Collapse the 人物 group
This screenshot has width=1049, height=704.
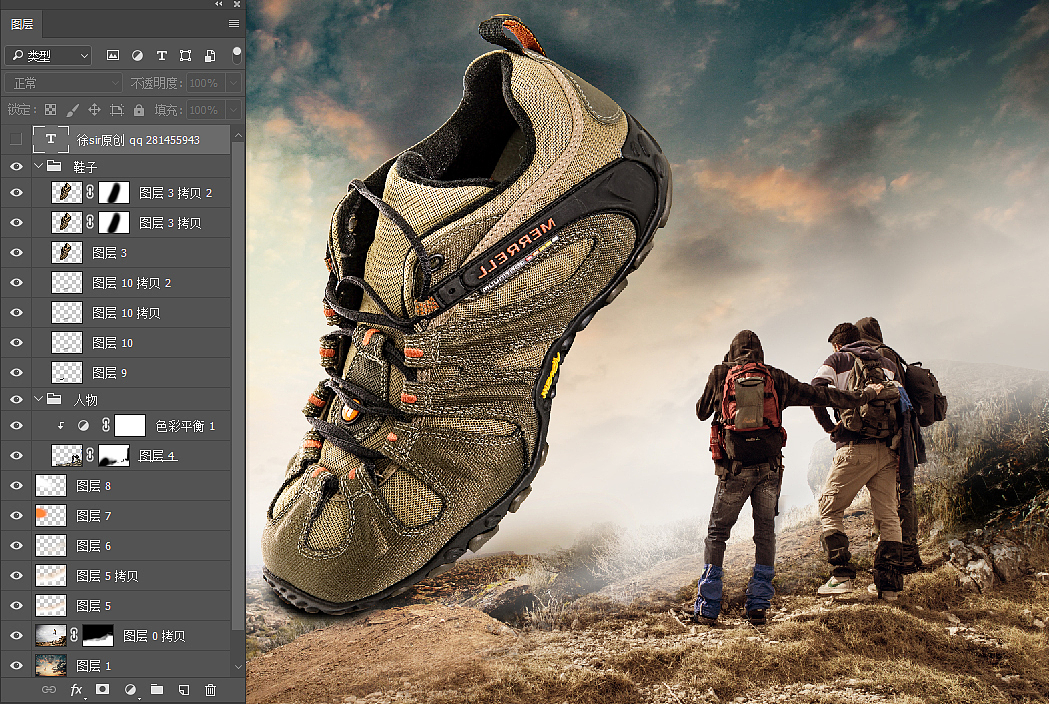point(38,400)
